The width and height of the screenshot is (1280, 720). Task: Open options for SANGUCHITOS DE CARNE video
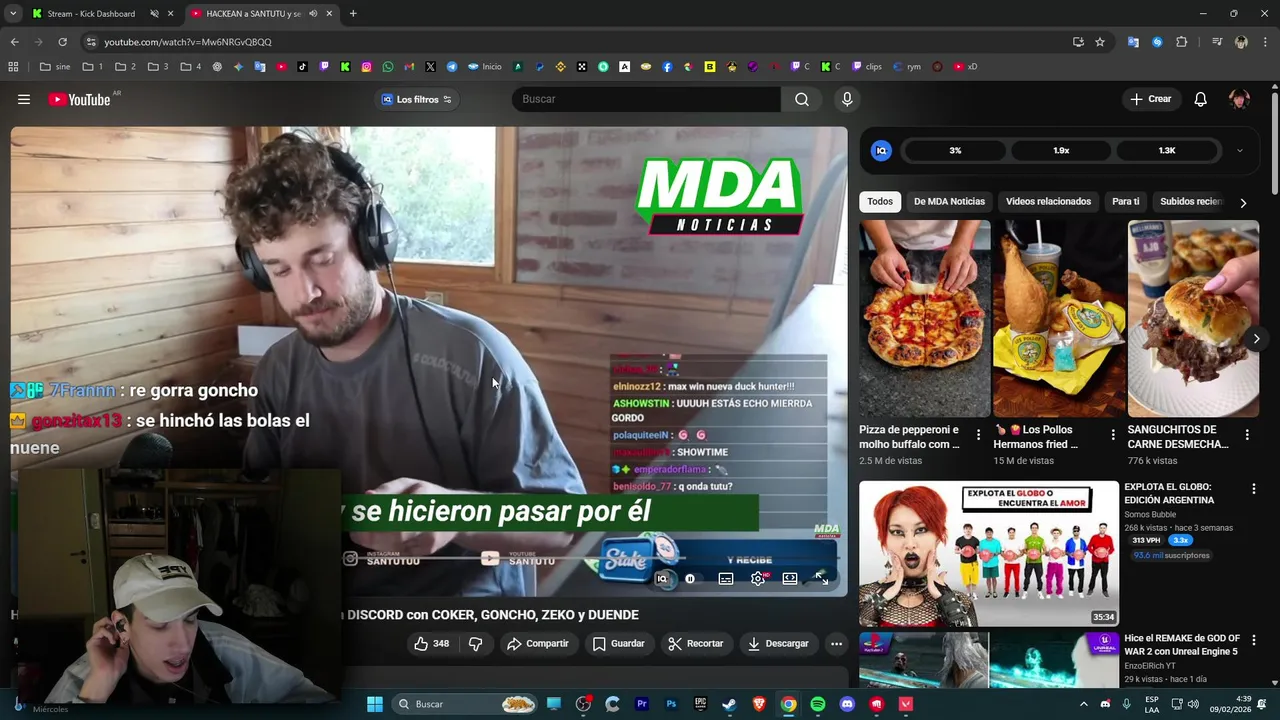click(x=1247, y=435)
